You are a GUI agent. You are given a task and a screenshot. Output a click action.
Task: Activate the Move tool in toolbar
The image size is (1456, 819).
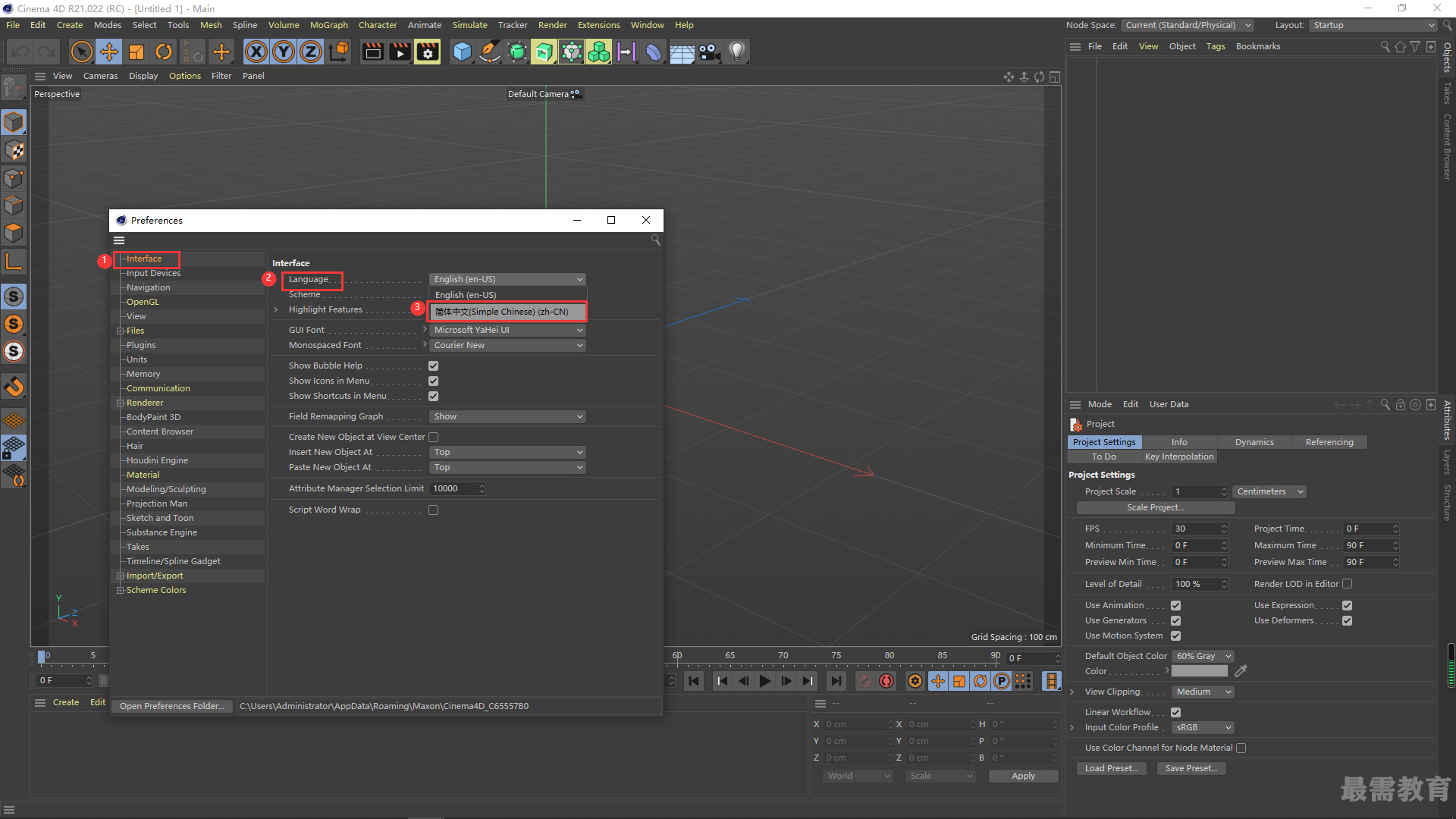(109, 52)
